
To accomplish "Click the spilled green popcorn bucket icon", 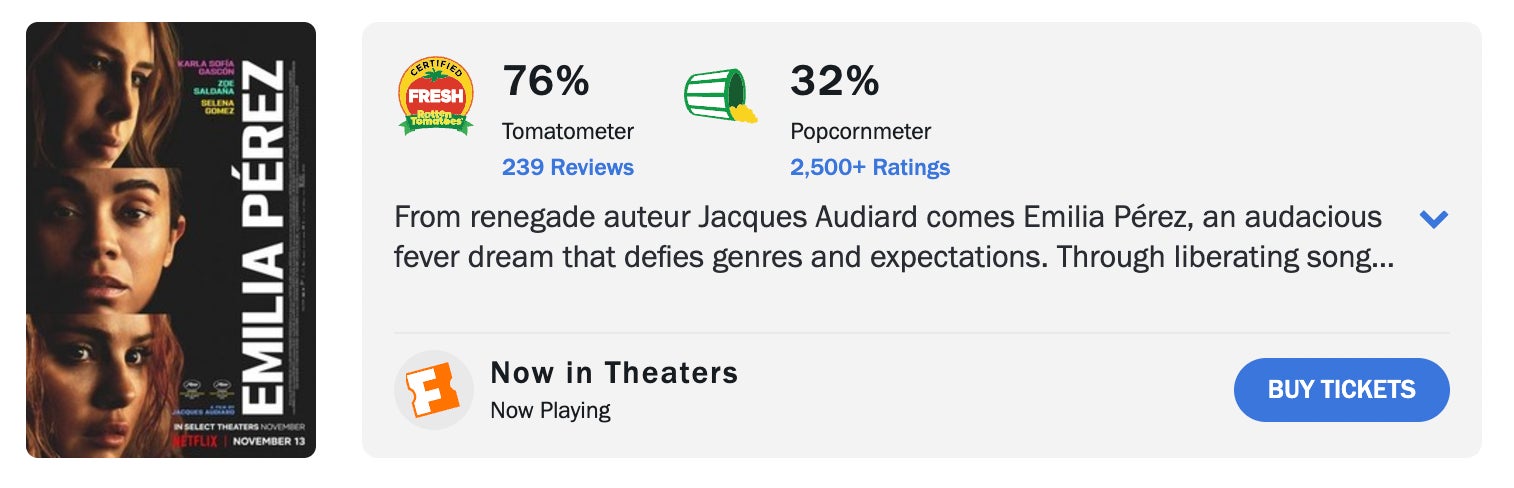I will [x=720, y=97].
